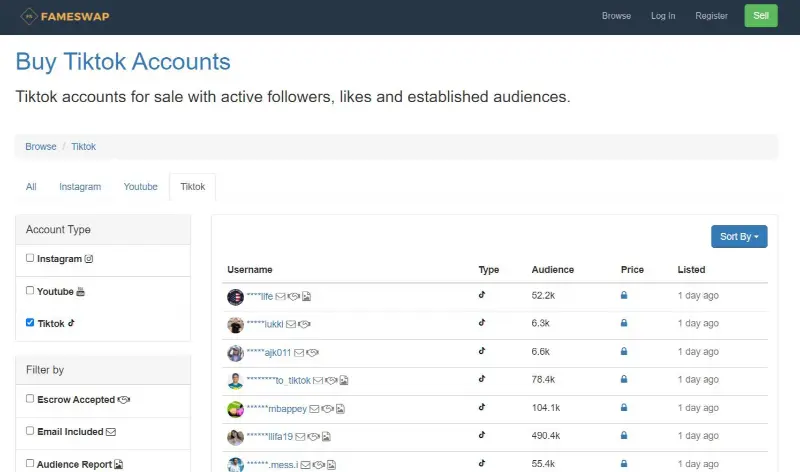Uncheck the Tiktok account type checkbox
Image resolution: width=800 pixels, height=472 pixels.
30,323
